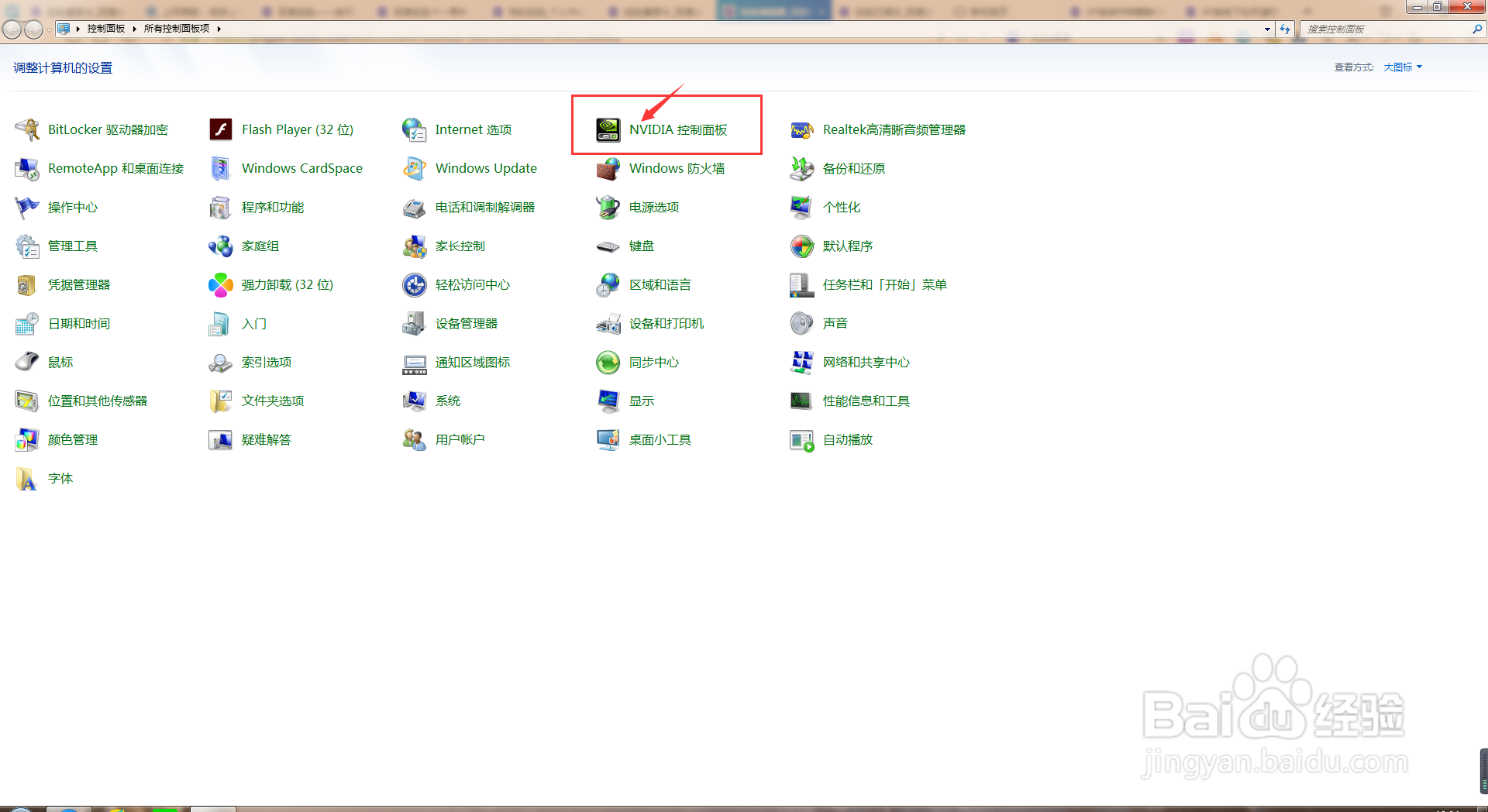Open the 鼠标 mouse icon

pos(27,362)
